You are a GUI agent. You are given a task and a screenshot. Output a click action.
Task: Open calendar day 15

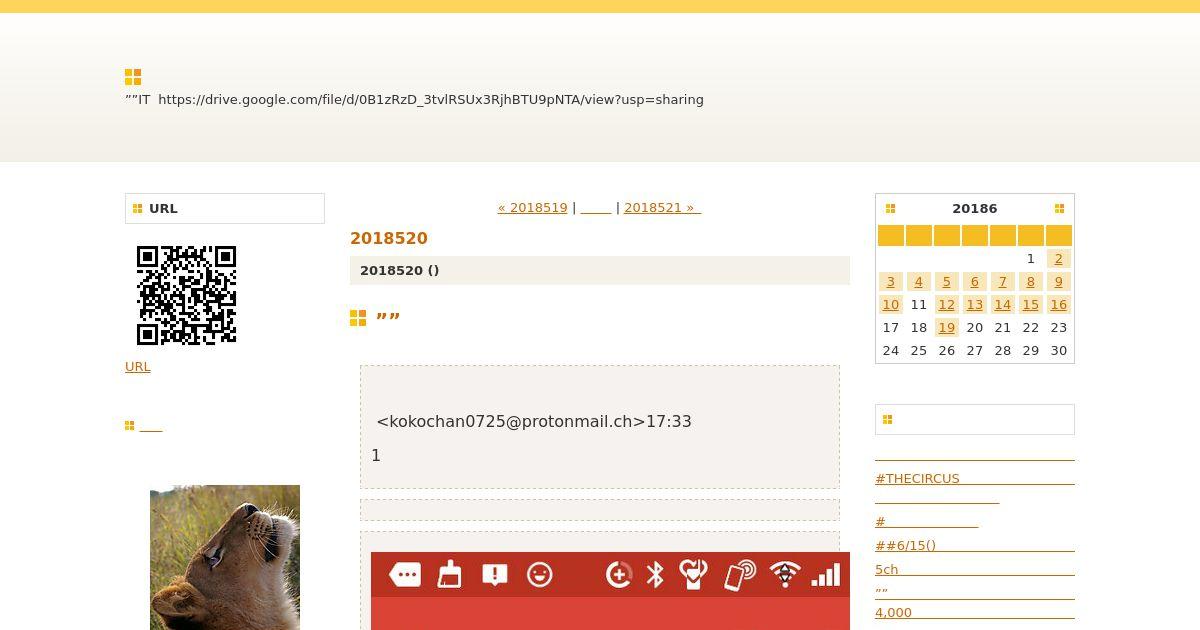point(1031,305)
